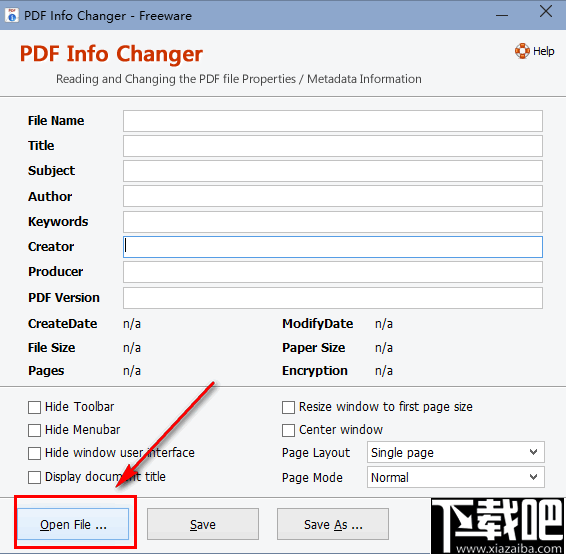
Task: Open the Help link text
Action: pyautogui.click(x=543, y=51)
